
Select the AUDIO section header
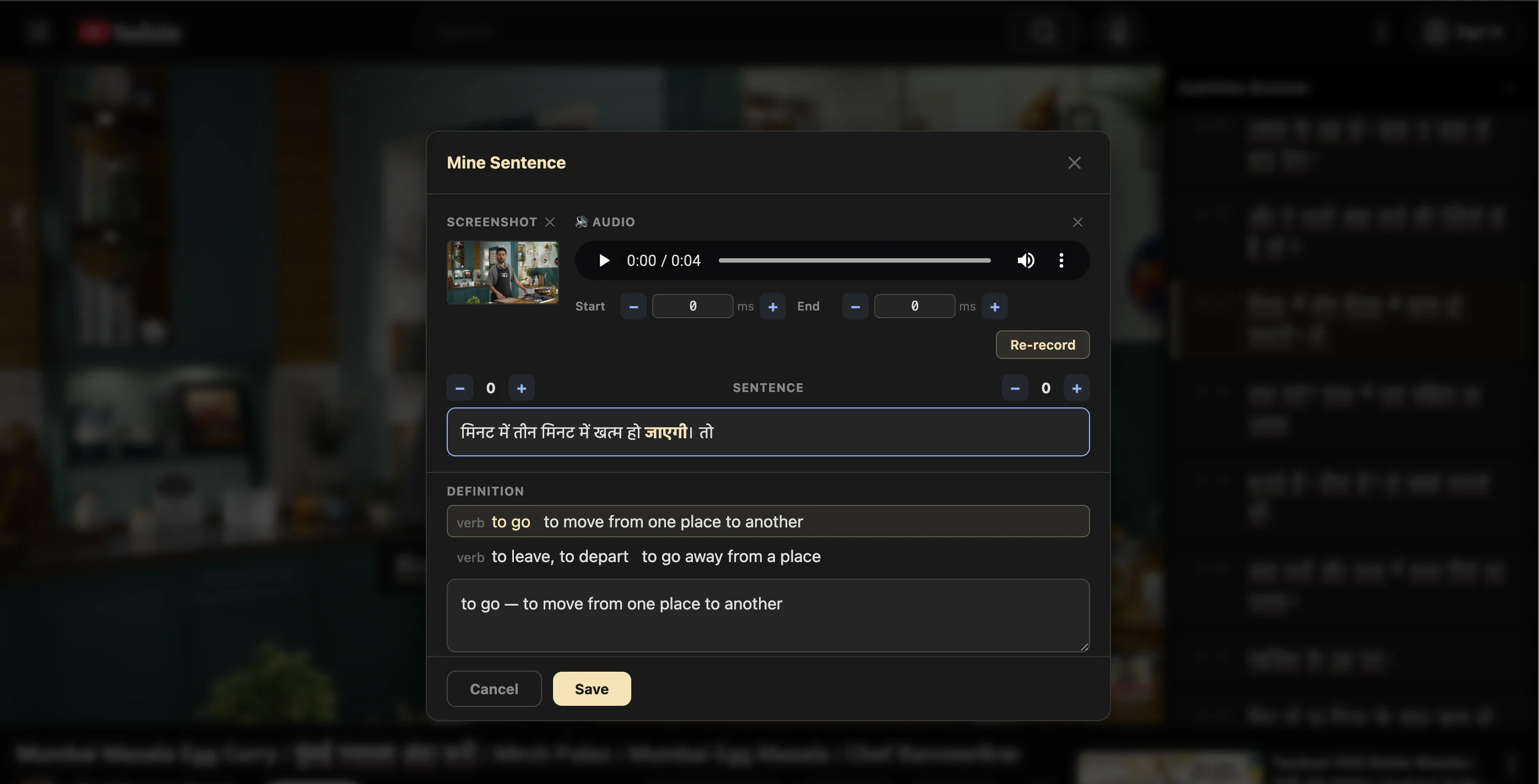614,221
